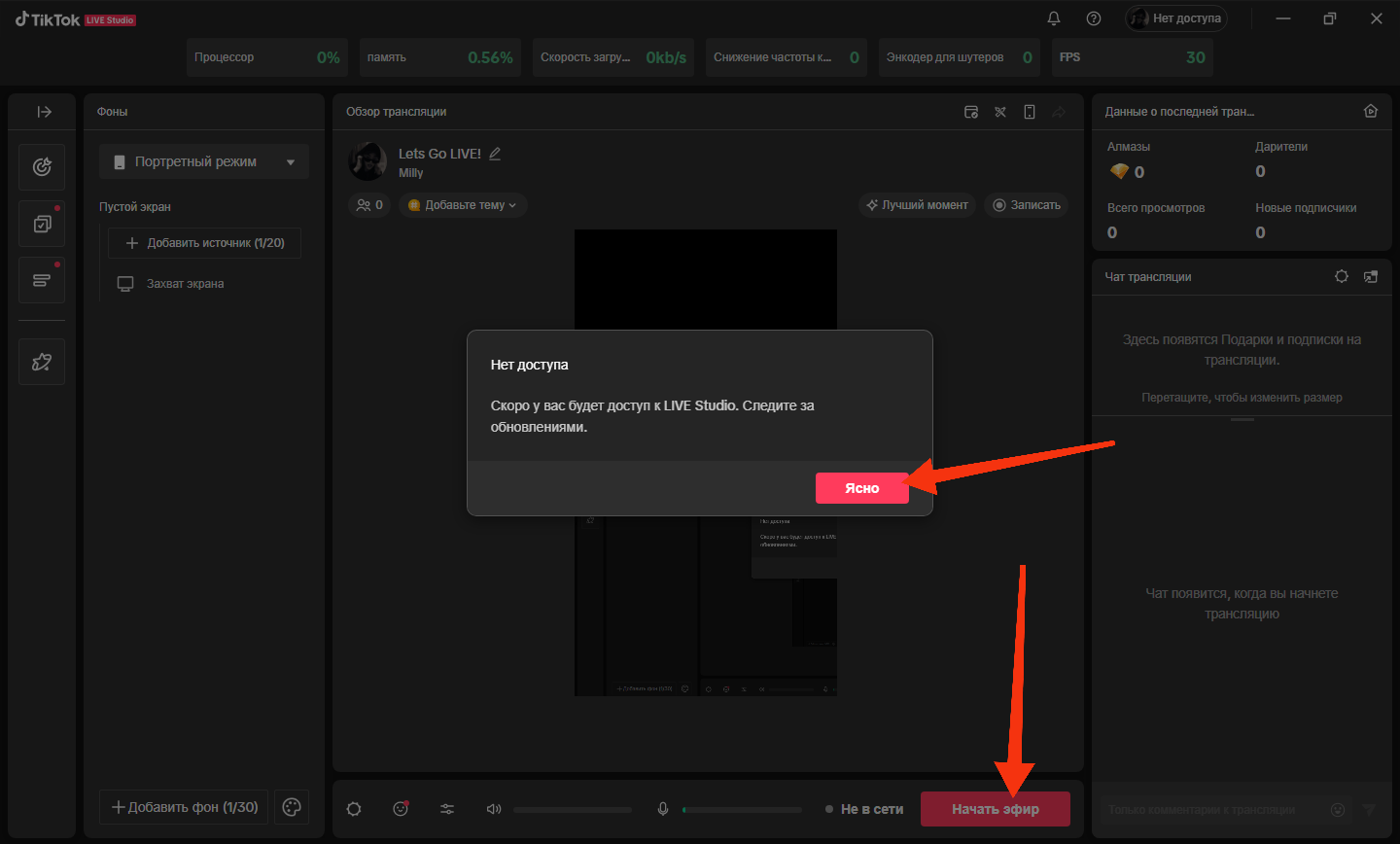
Task: Click the Ясно button in the dialog
Action: pyautogui.click(x=862, y=488)
